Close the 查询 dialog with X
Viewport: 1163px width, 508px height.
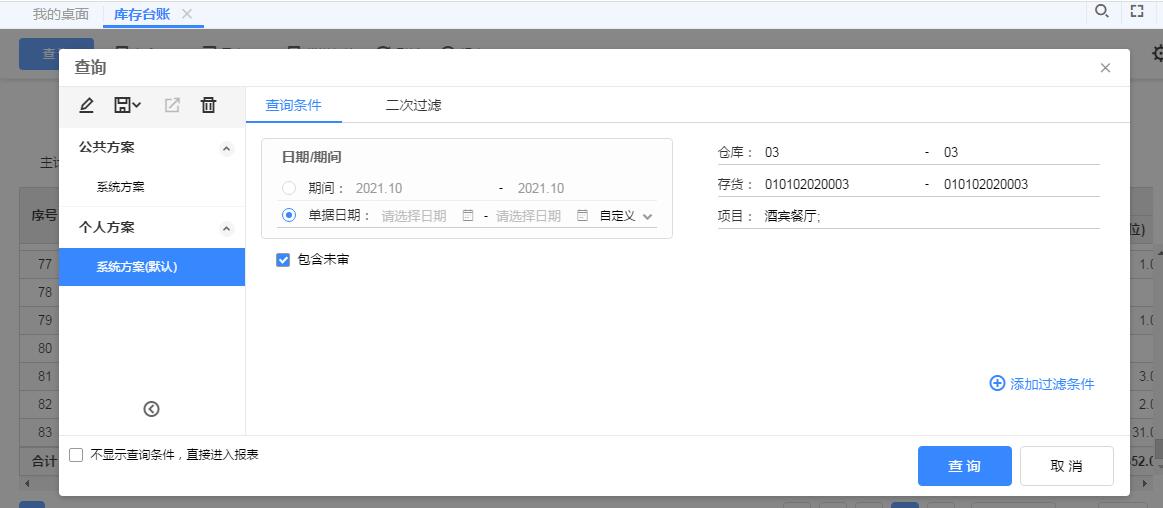[1105, 68]
